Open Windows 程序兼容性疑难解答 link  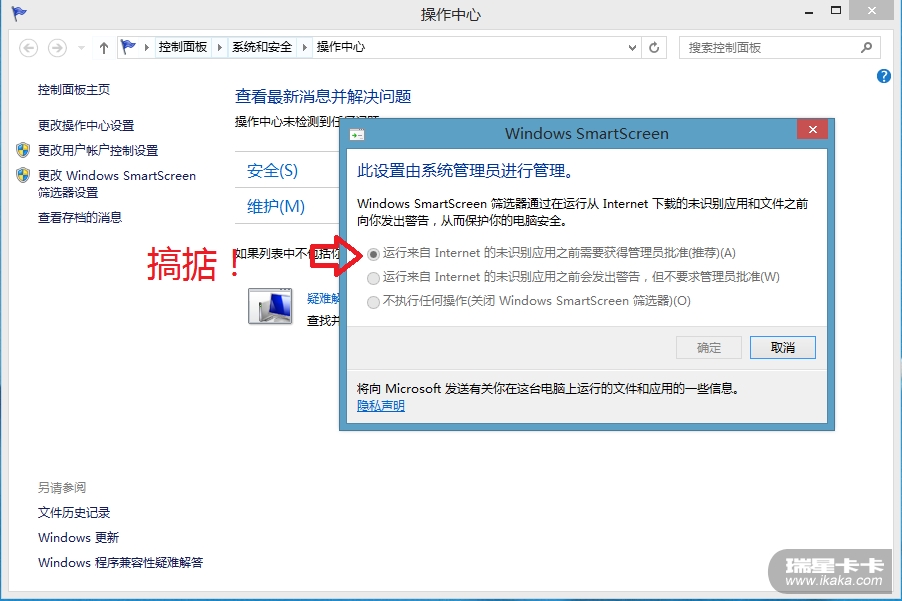[x=120, y=562]
